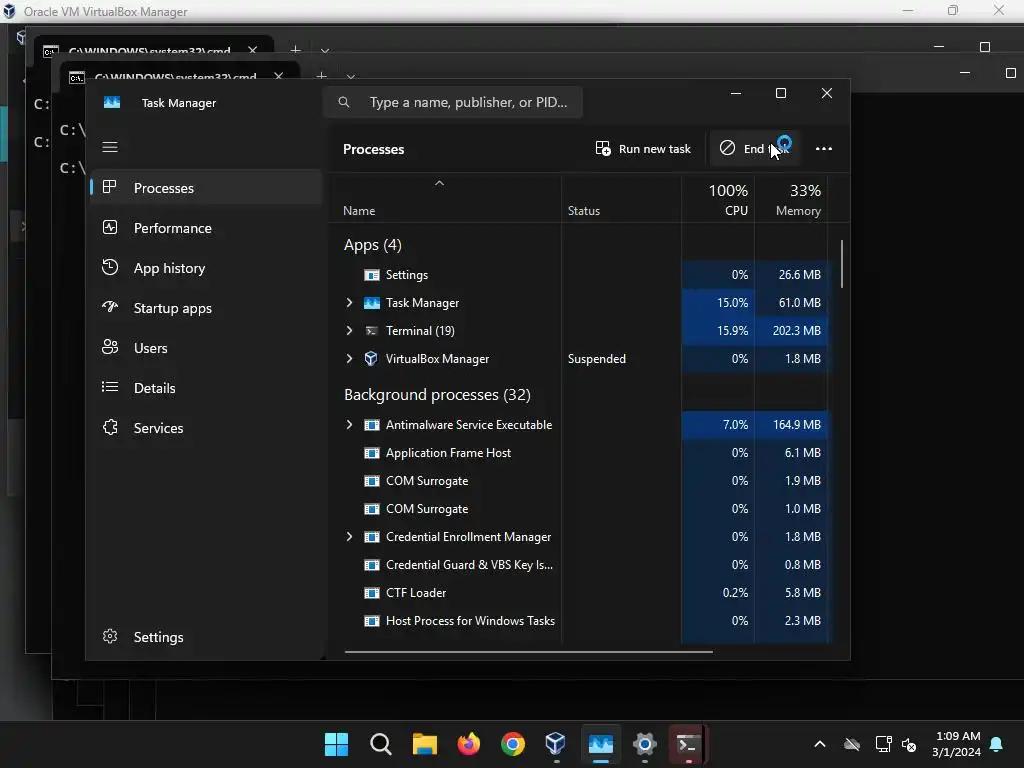This screenshot has height=768, width=1024.
Task: Expand the VirtualBox Manager process group
Action: [x=349, y=359]
